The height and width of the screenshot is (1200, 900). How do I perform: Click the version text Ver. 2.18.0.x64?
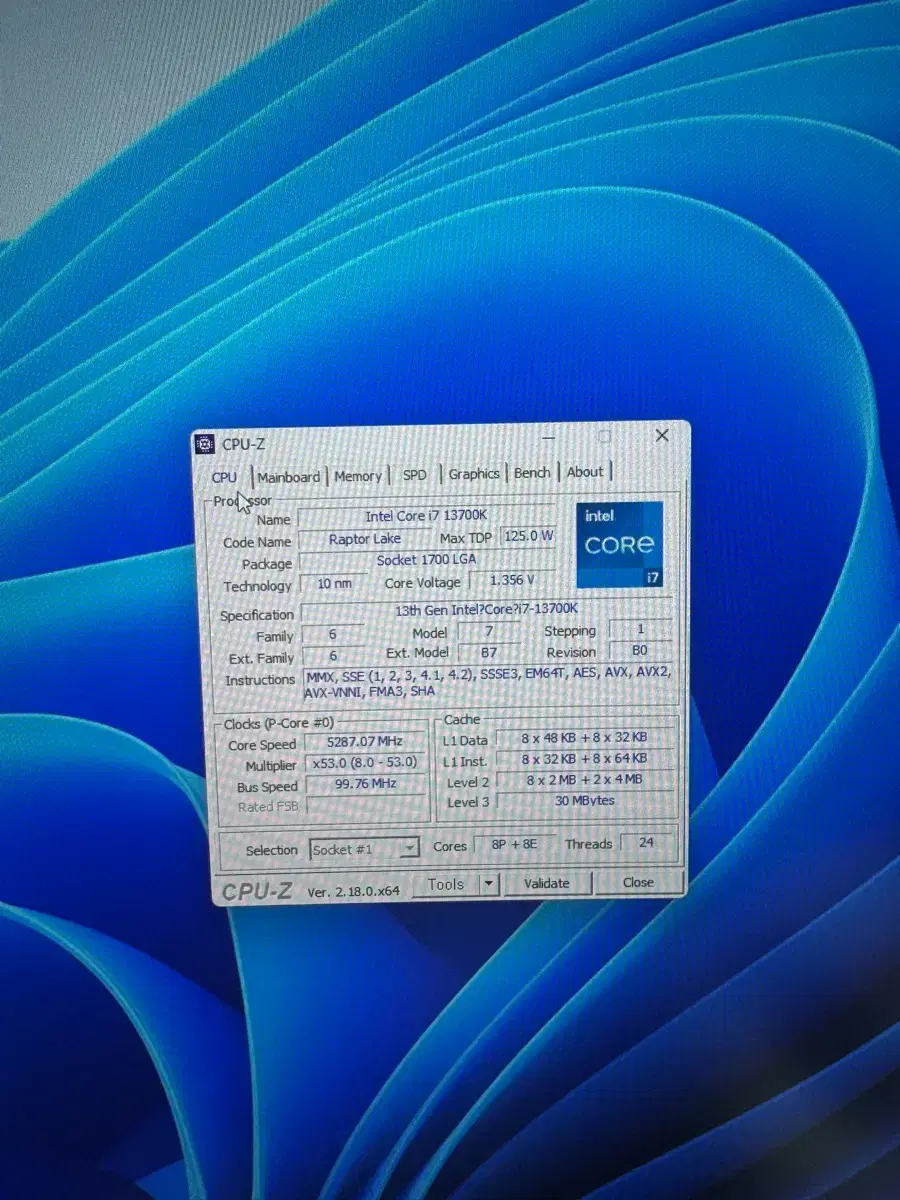point(353,891)
